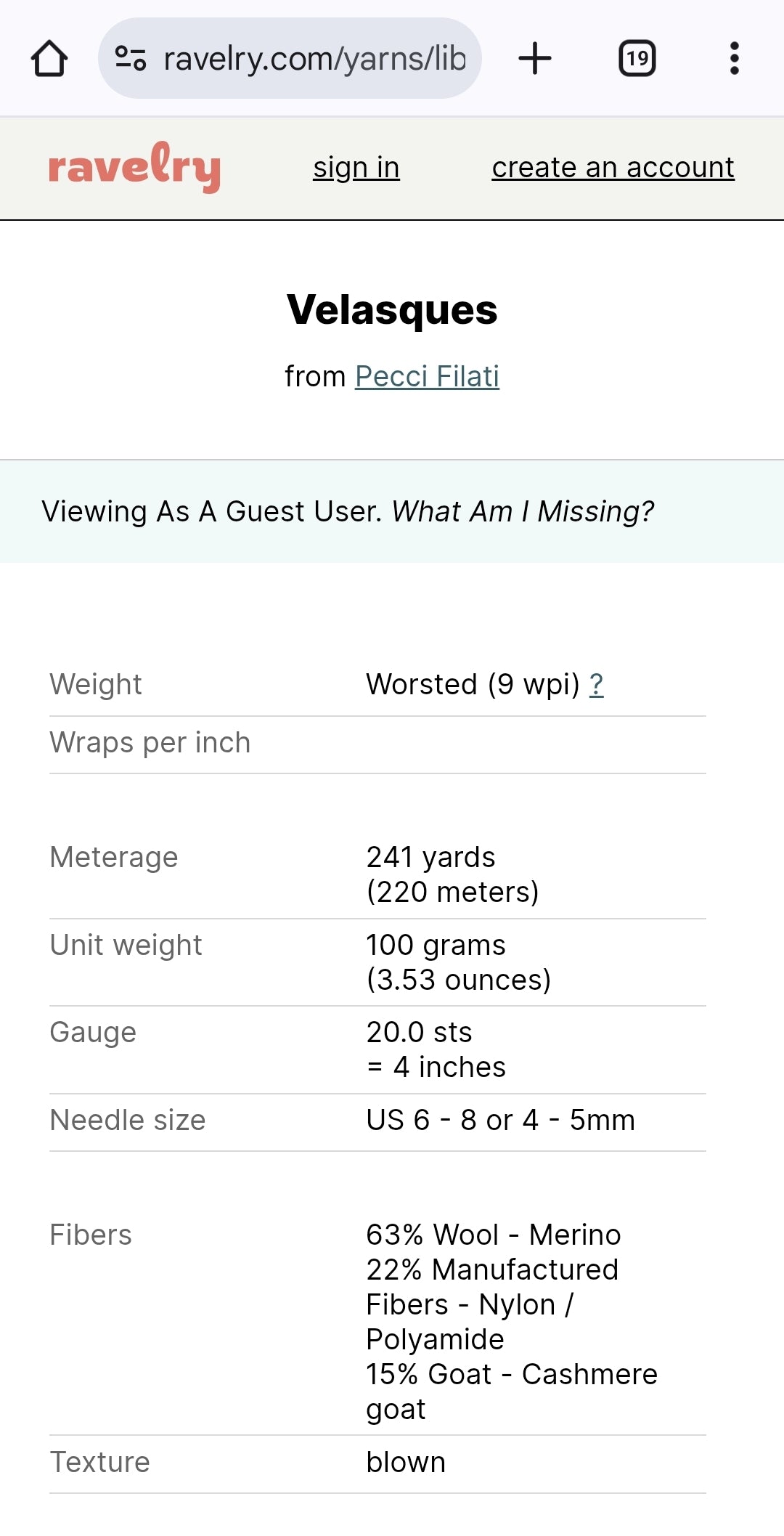Open a new tab with plus icon
The image size is (784, 1536).
[x=535, y=58]
